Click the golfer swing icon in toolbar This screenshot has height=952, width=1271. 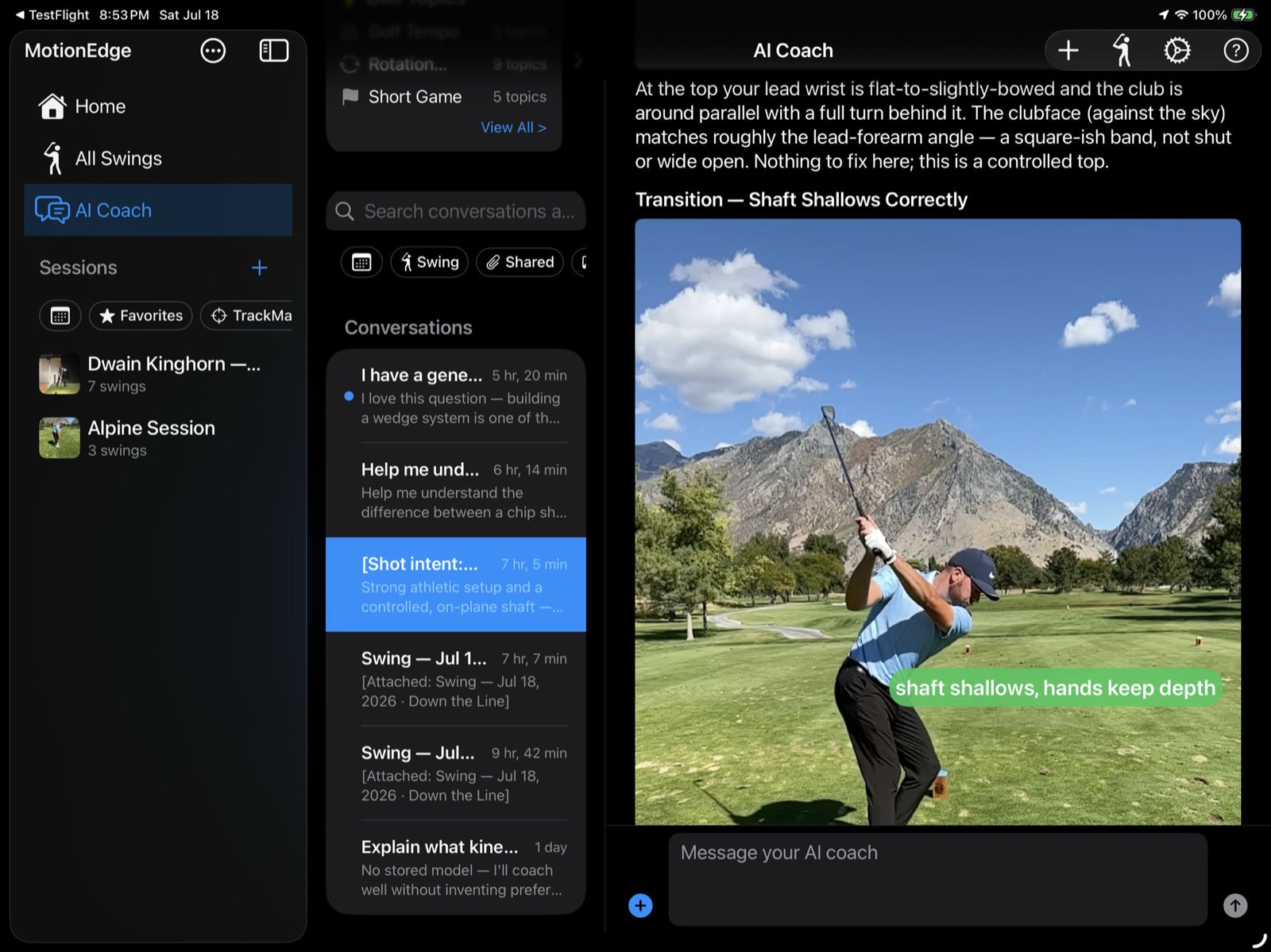tap(1122, 51)
